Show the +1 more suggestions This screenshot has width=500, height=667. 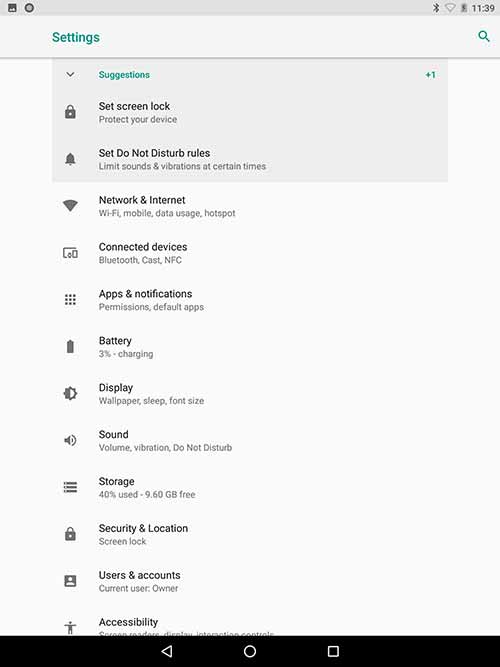point(430,75)
